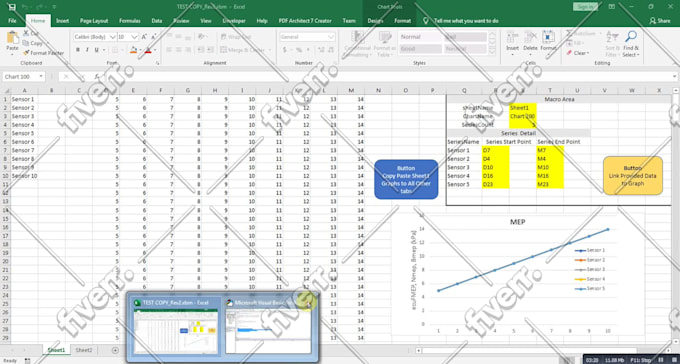The image size is (680, 364).
Task: Toggle Italic formatting
Action: tap(87, 50)
